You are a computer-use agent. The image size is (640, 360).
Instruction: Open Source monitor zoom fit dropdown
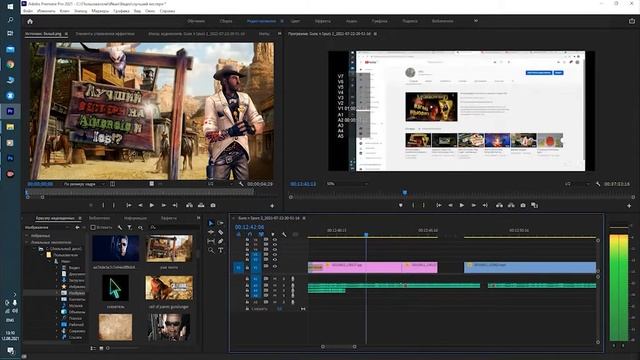click(83, 184)
